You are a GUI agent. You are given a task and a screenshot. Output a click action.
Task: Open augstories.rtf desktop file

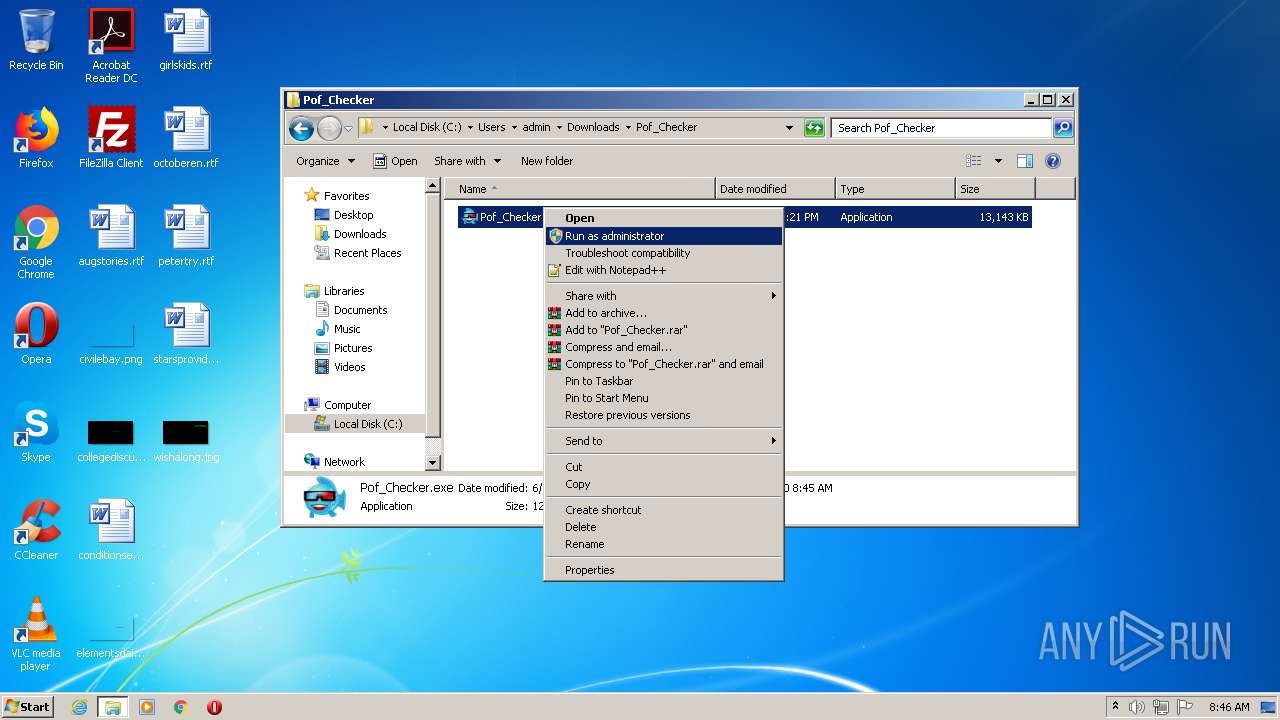(111, 235)
